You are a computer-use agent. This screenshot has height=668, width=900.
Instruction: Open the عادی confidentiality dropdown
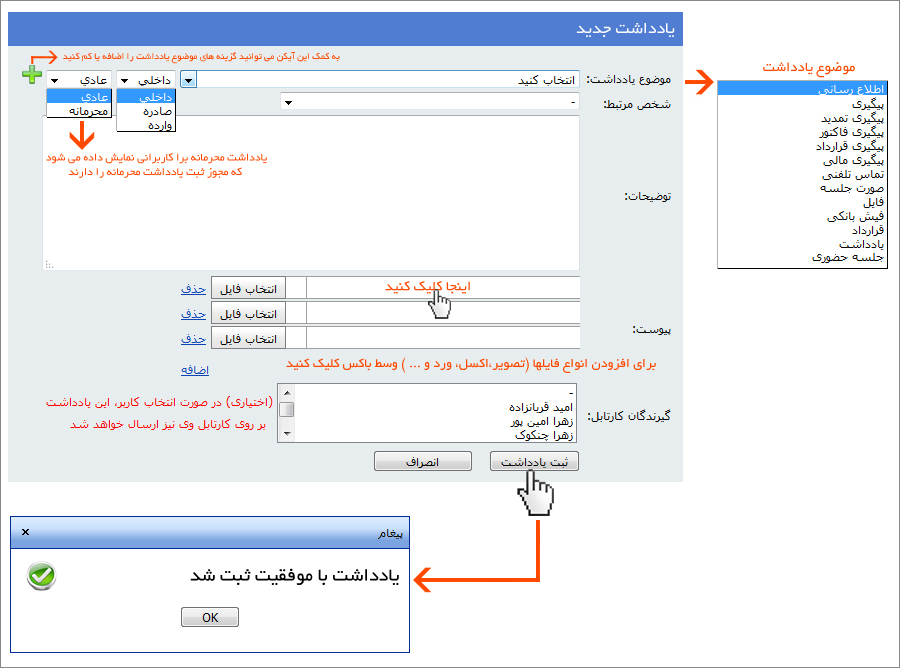(79, 80)
